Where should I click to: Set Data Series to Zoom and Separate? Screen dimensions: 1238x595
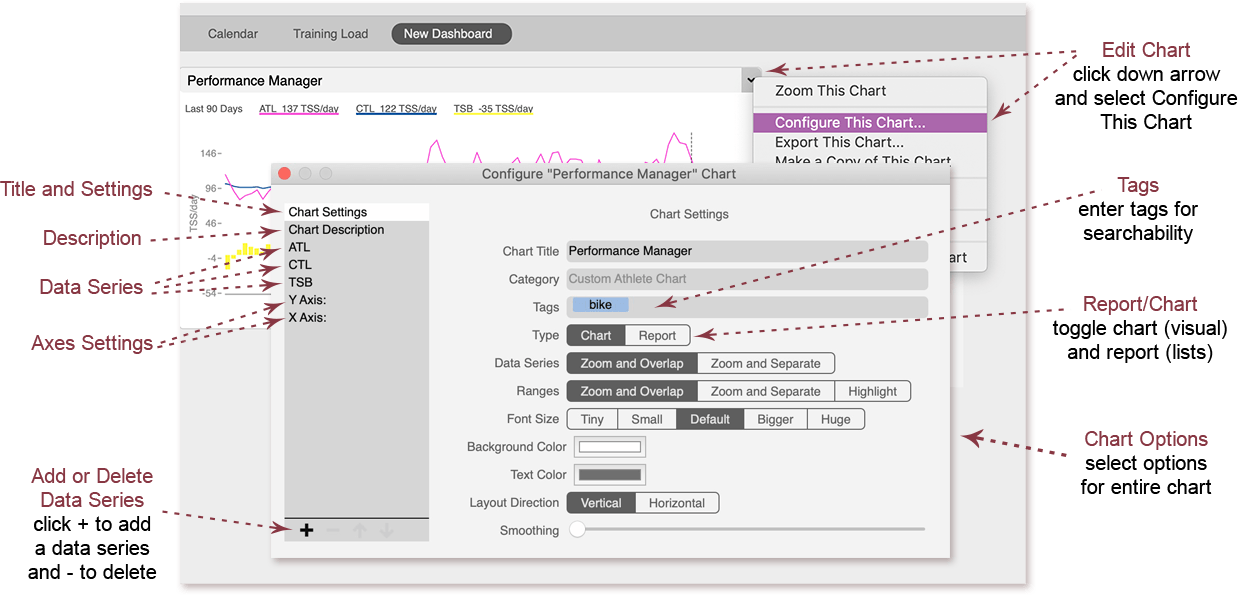(766, 363)
